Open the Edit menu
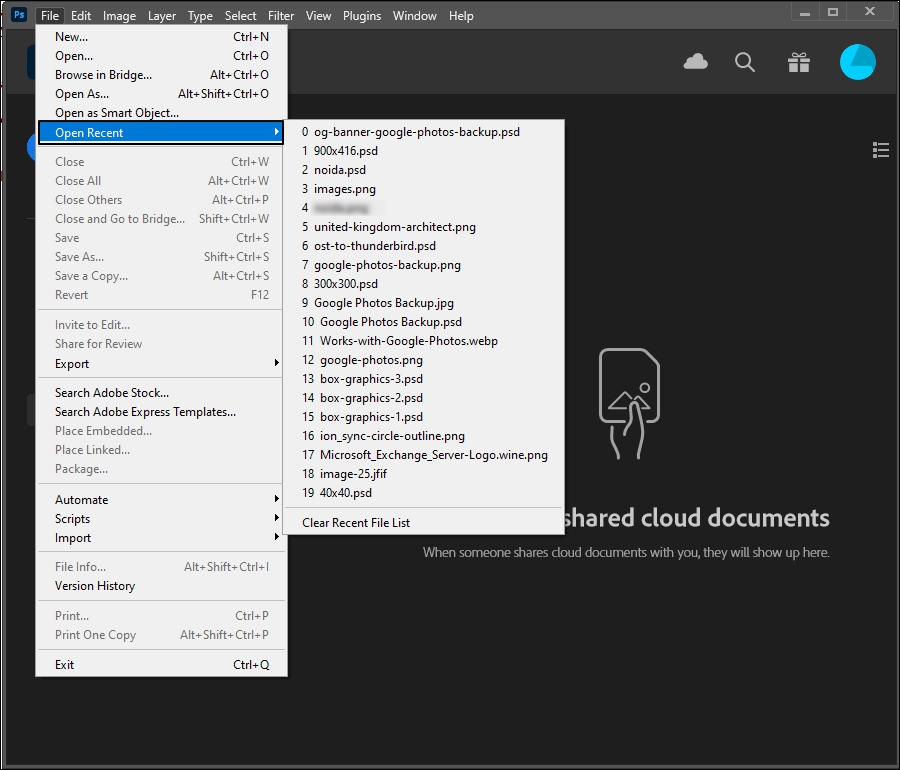This screenshot has width=900, height=770. pyautogui.click(x=81, y=15)
